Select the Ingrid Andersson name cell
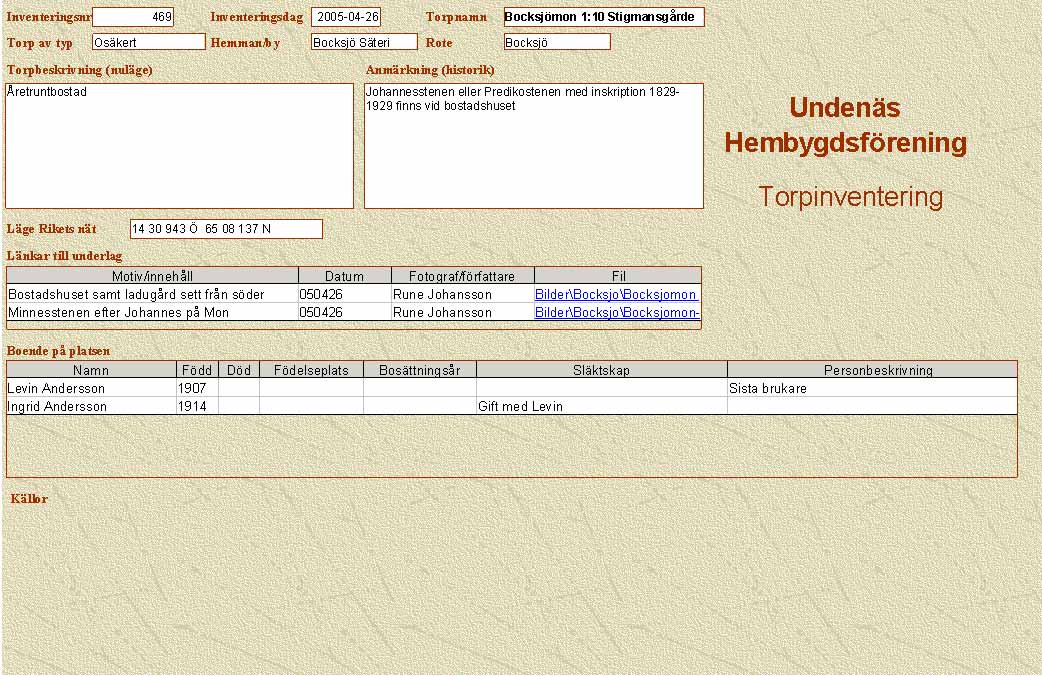Viewport: 1042px width, 676px height. coord(92,406)
